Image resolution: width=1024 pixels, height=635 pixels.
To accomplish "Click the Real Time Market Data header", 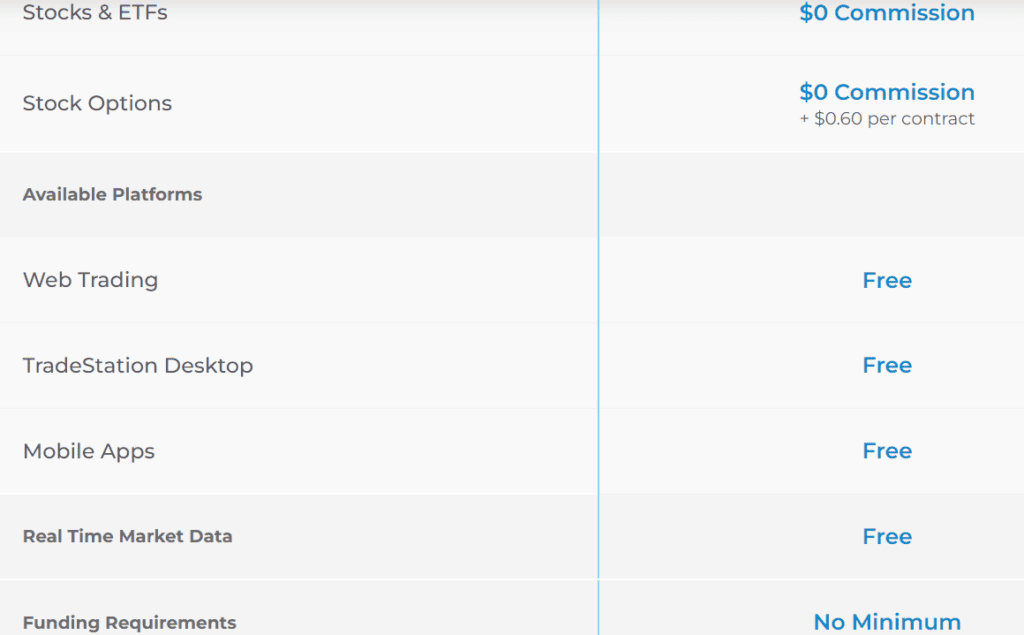I will 127,537.
